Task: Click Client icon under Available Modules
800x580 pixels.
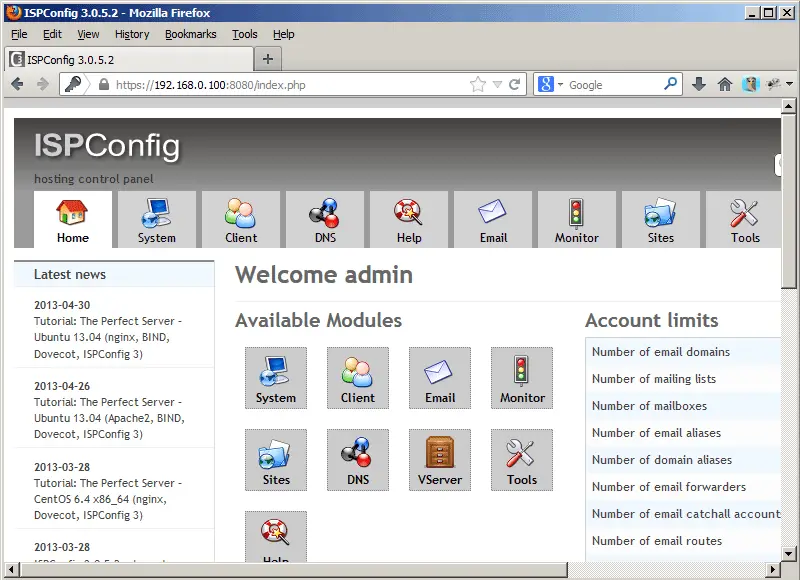Action: coord(358,378)
